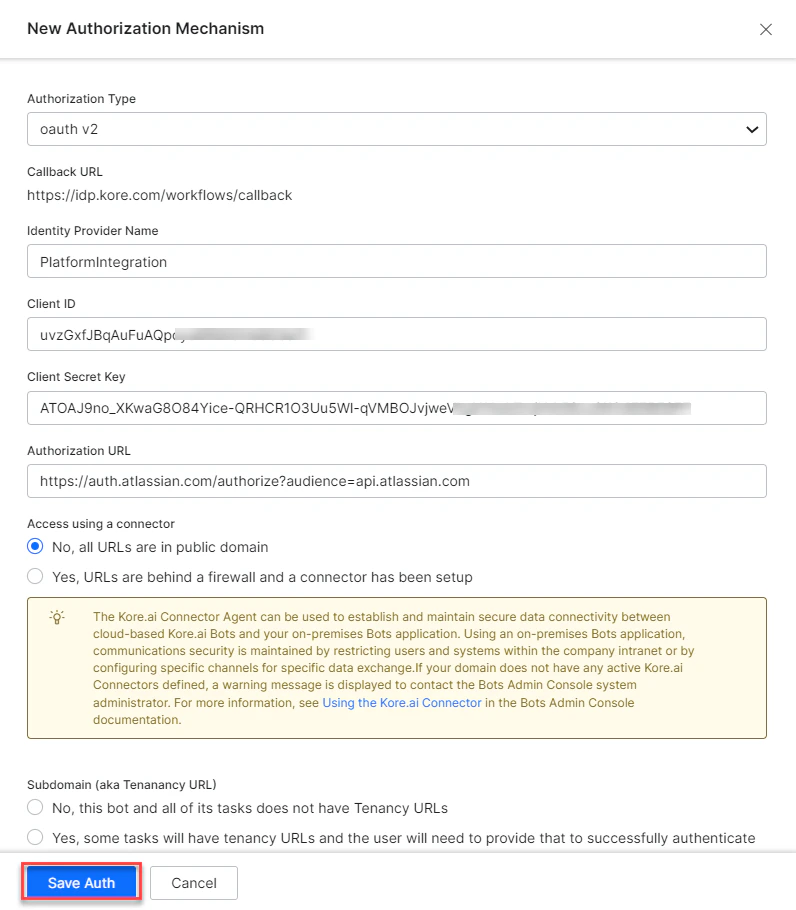Click the 'Access using a connector' label

(x=101, y=523)
